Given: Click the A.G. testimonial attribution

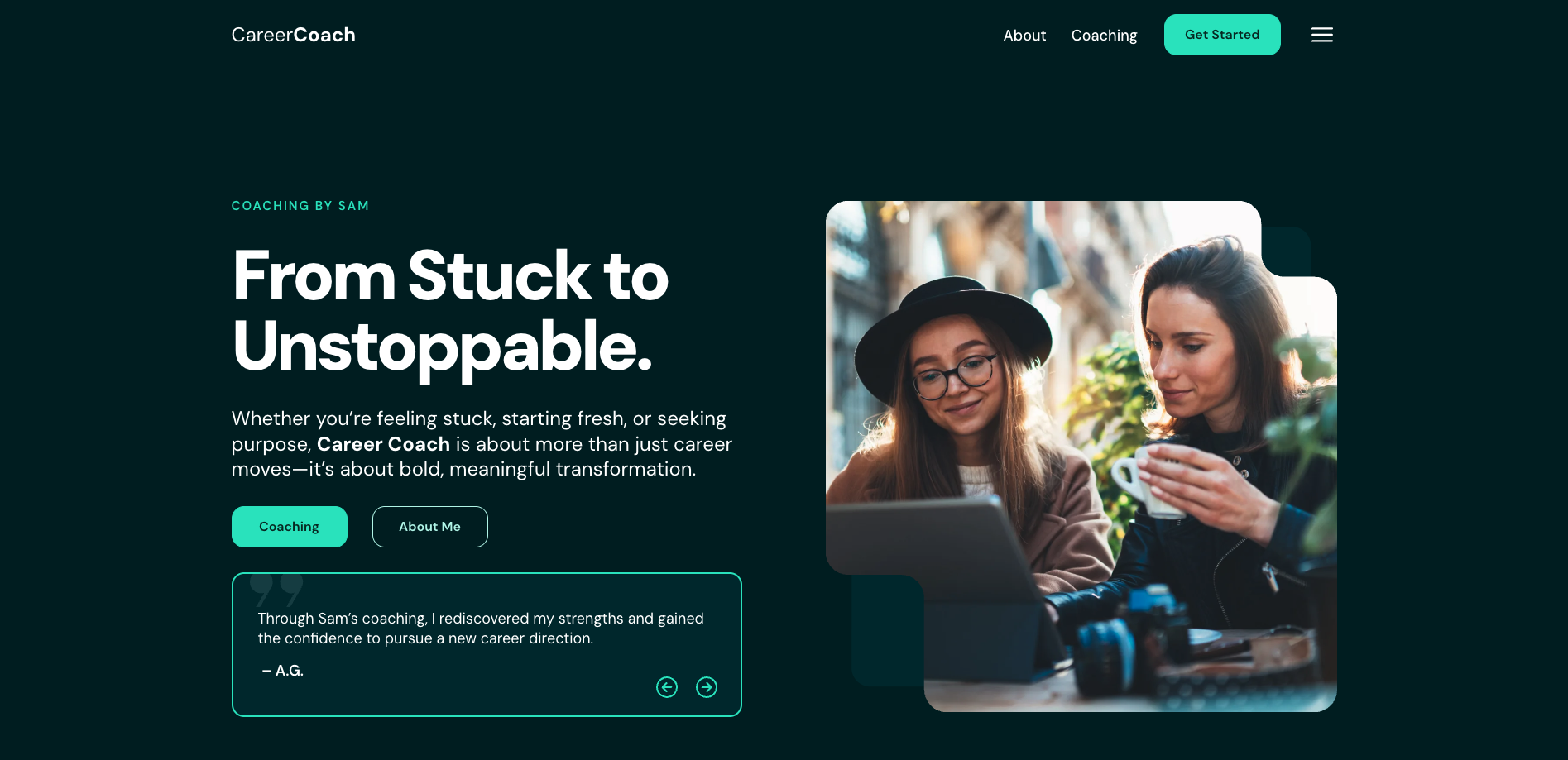Looking at the screenshot, I should (x=283, y=671).
